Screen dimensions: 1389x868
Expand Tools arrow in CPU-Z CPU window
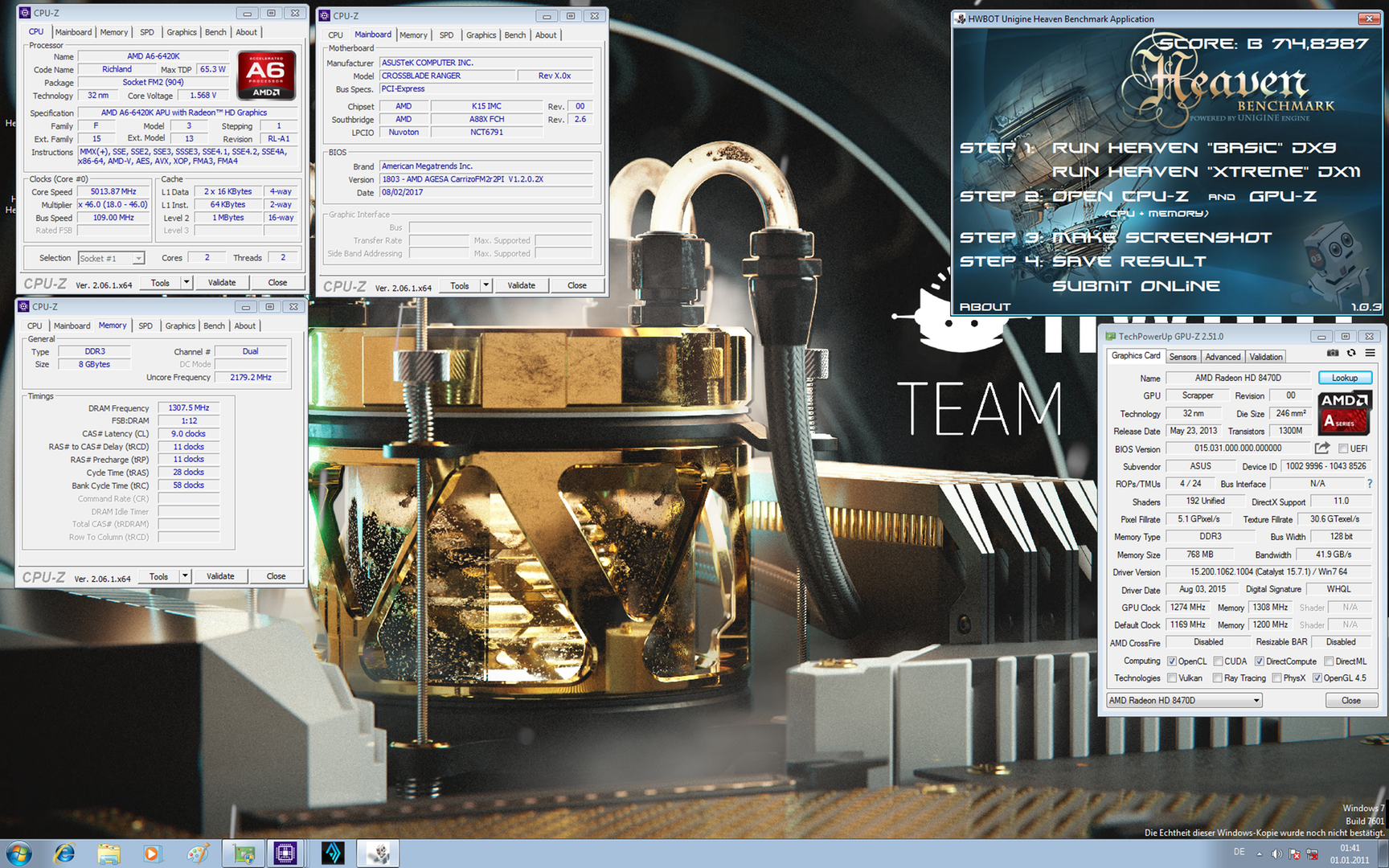186,282
